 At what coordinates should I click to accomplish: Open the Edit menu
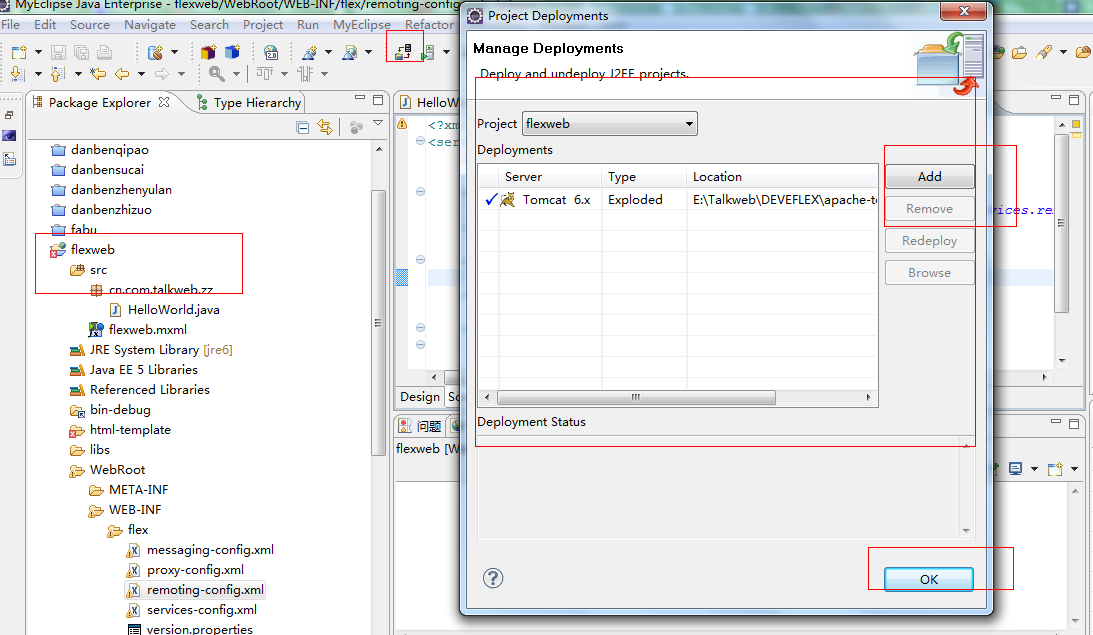click(x=45, y=24)
